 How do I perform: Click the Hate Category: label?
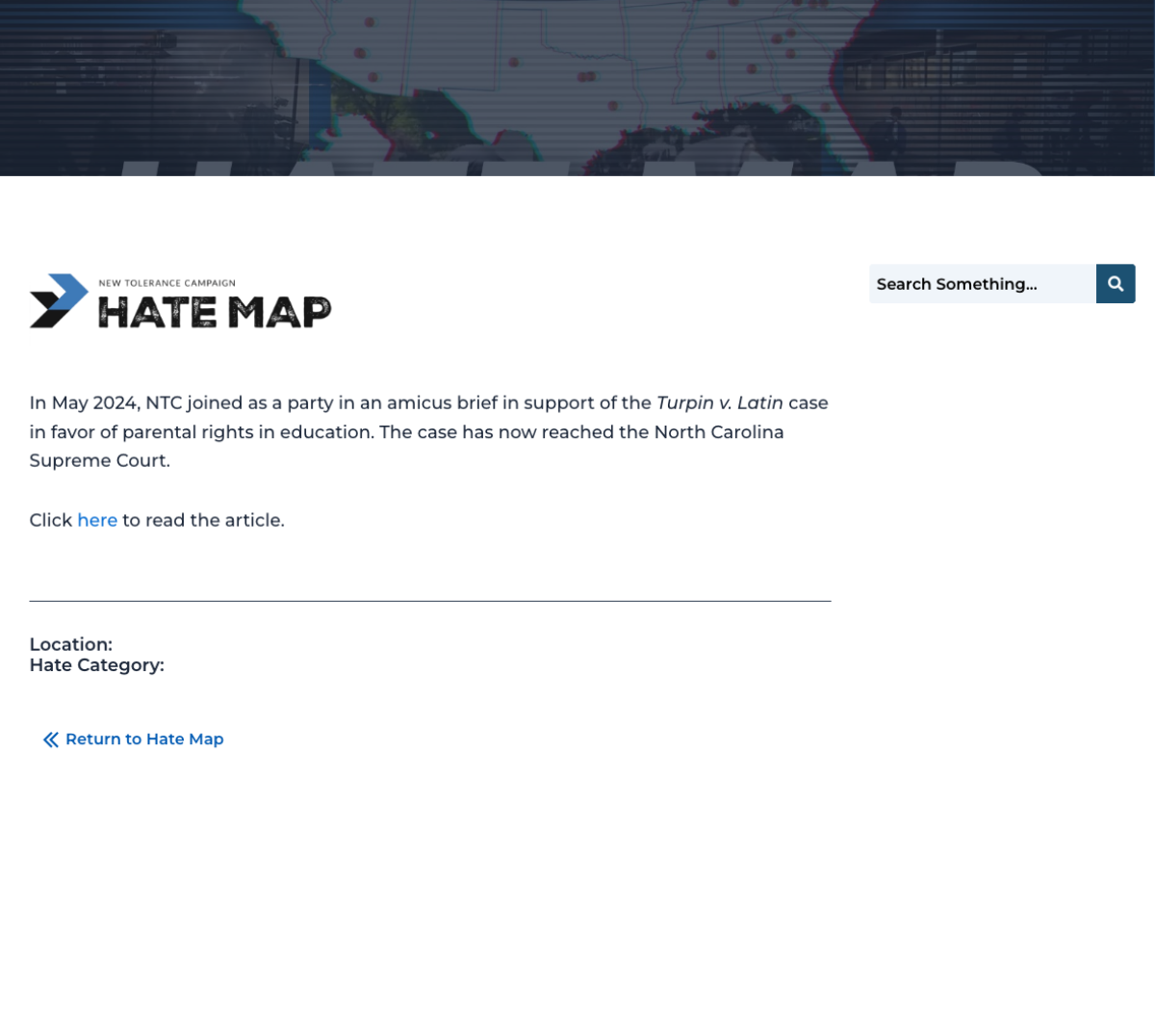pyautogui.click(x=97, y=665)
